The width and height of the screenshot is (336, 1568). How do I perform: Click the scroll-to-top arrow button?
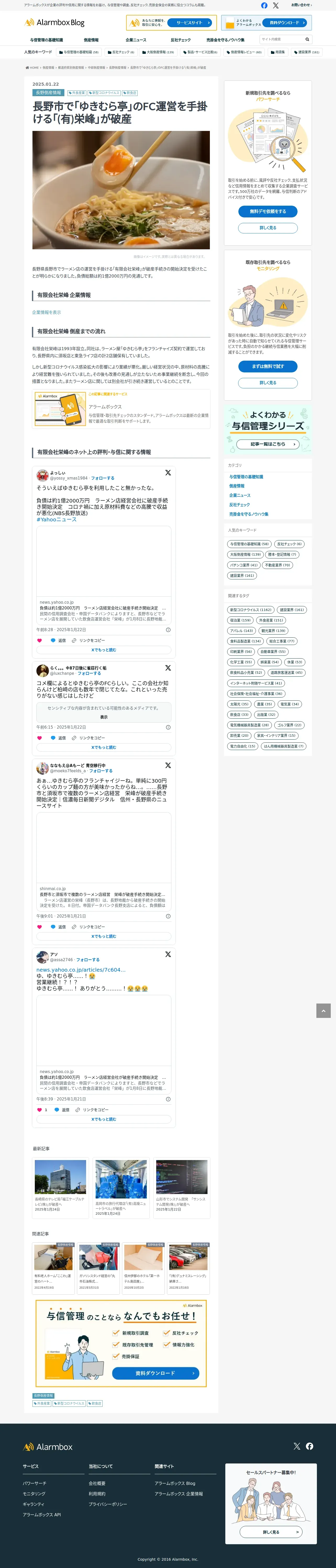click(323, 1010)
